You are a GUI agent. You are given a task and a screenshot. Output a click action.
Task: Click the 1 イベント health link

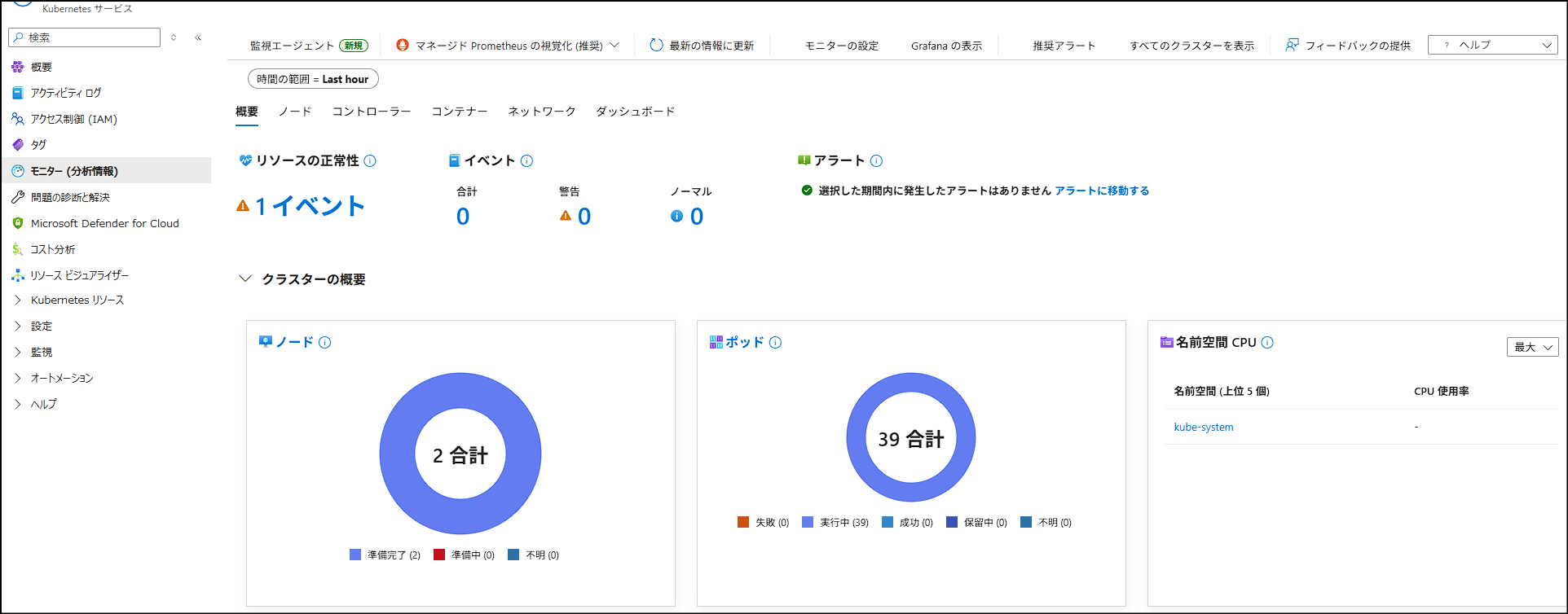pyautogui.click(x=310, y=206)
